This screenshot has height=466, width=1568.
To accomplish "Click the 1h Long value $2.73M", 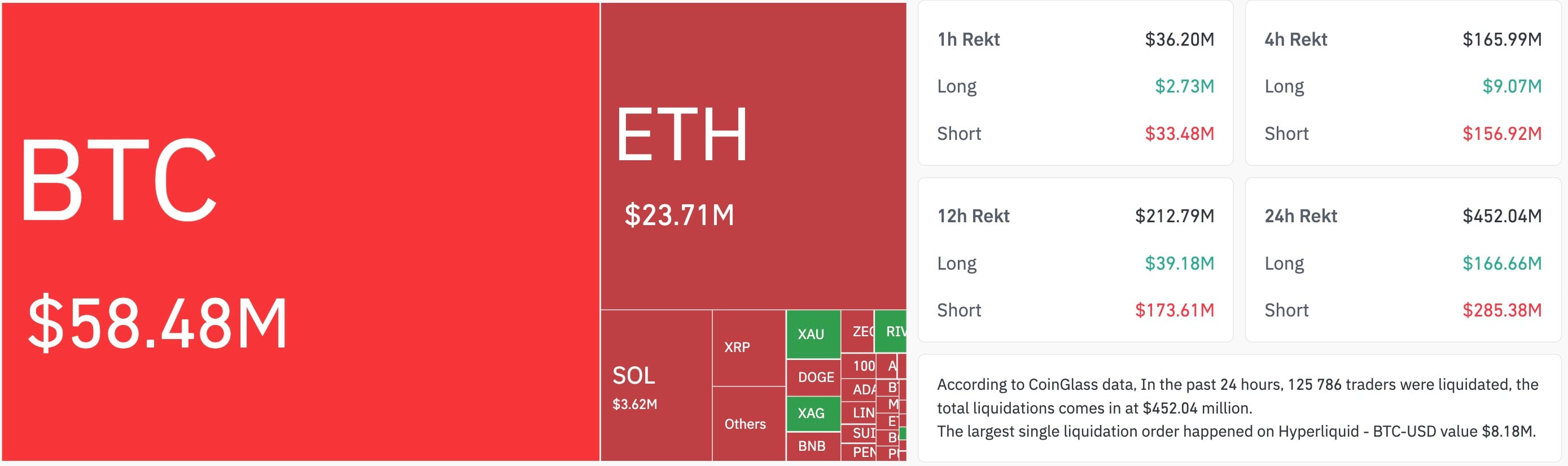I will click(x=1184, y=86).
